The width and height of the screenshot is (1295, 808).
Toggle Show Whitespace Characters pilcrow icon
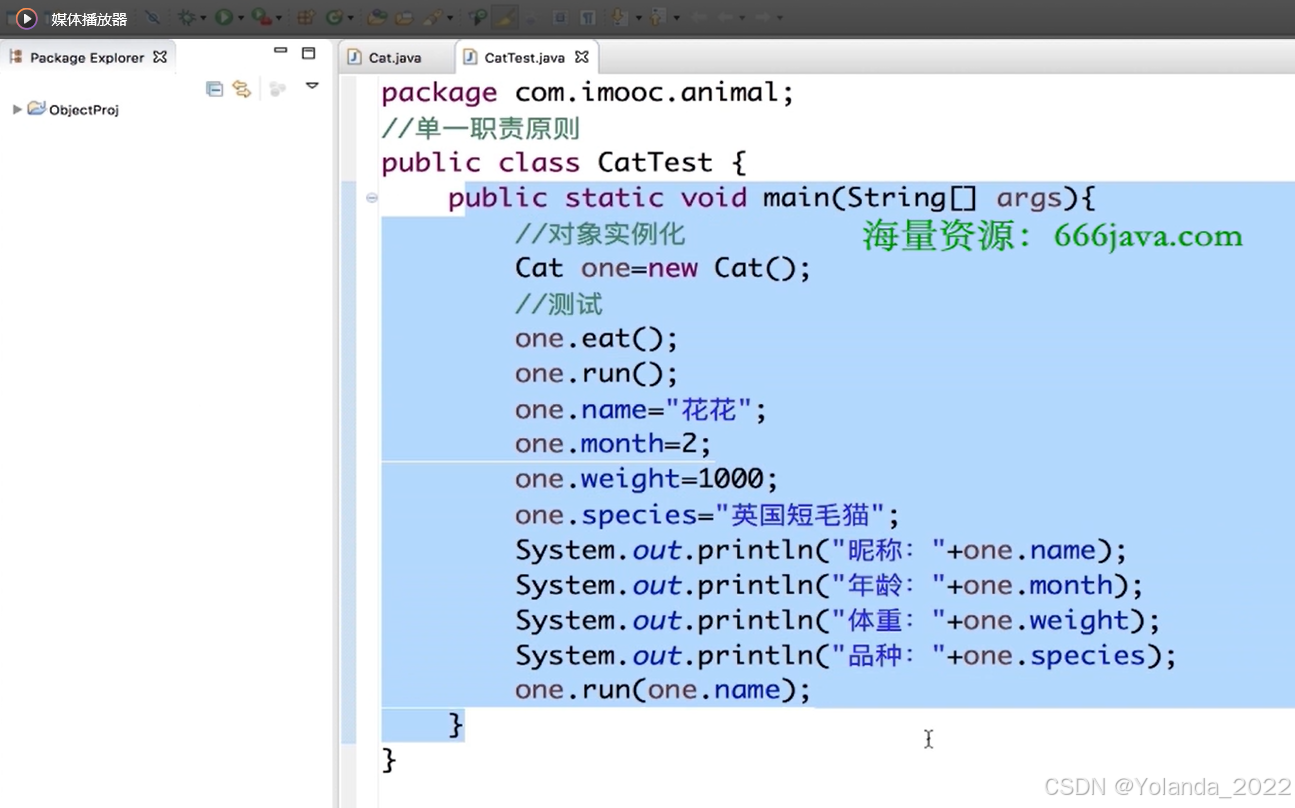[588, 18]
